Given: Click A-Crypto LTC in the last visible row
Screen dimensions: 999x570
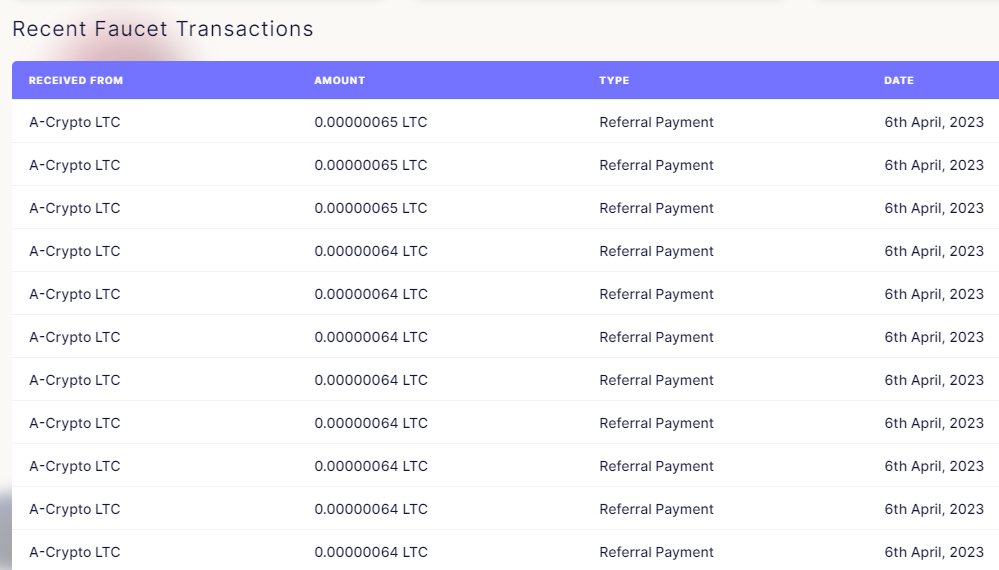Looking at the screenshot, I should [x=75, y=552].
